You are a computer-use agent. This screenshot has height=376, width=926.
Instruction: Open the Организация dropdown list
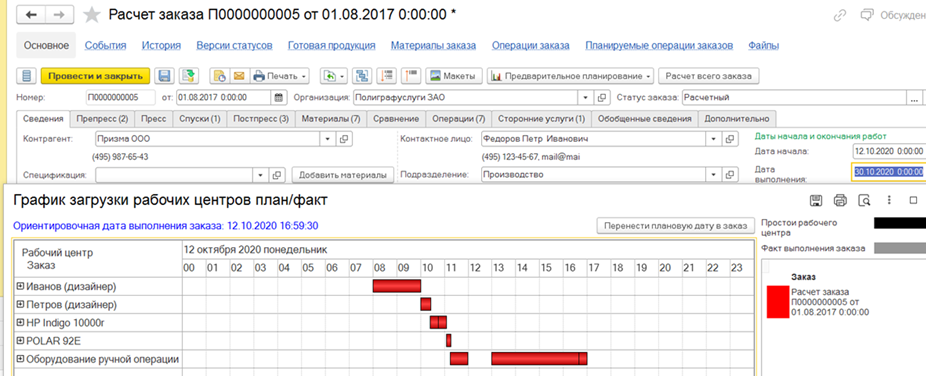(x=585, y=97)
